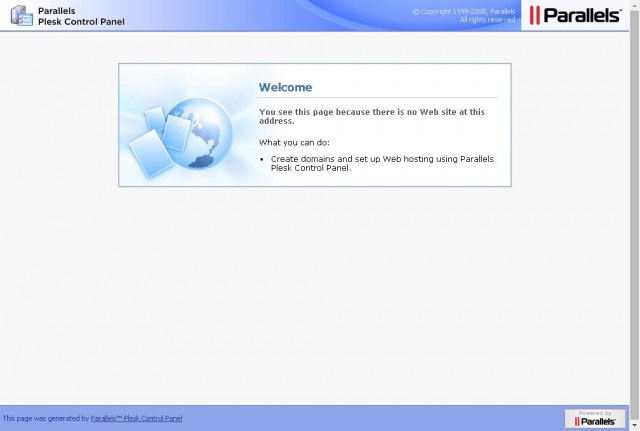Select the 'no Web site at this address' message
The image size is (640, 431).
tap(372, 116)
